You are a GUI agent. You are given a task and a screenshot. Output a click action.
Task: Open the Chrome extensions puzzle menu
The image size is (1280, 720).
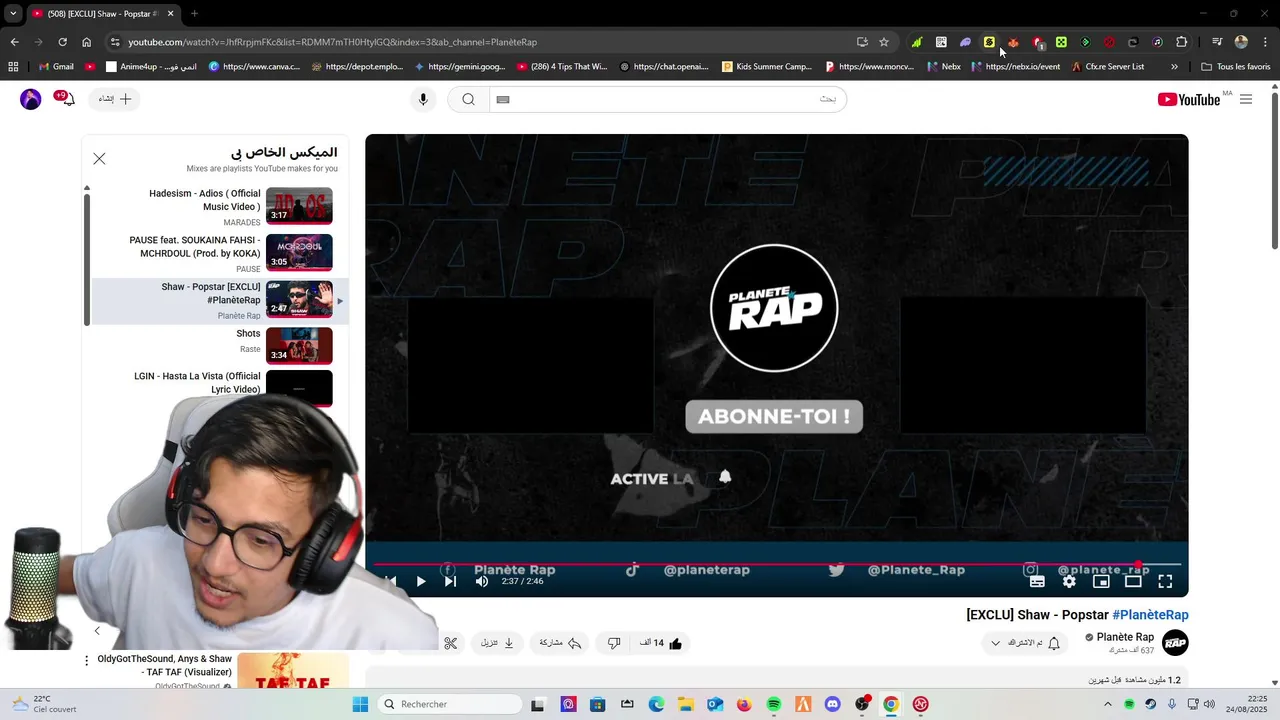(x=1182, y=42)
